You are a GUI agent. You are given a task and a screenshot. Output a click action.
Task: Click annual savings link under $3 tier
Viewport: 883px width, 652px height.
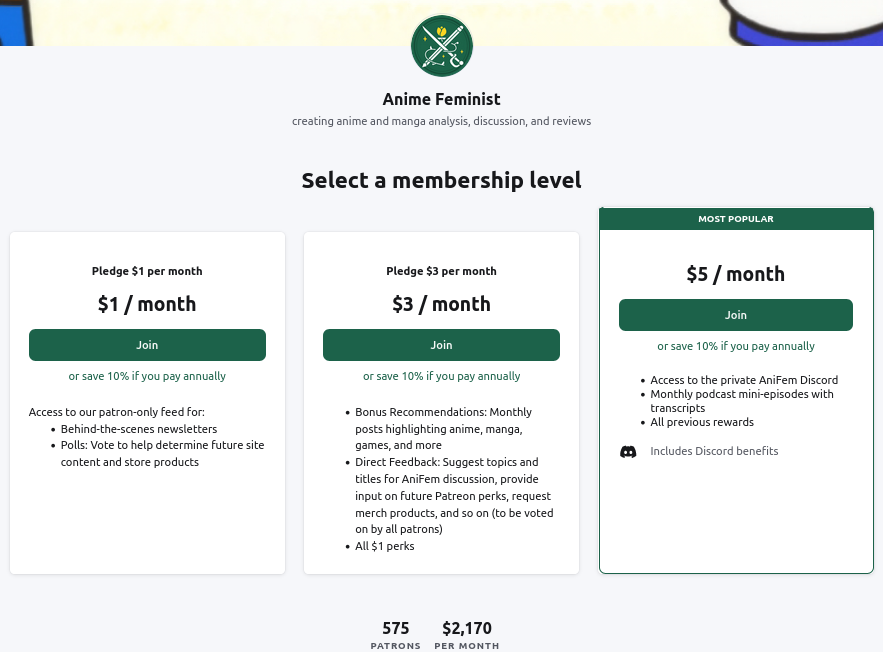click(x=441, y=376)
